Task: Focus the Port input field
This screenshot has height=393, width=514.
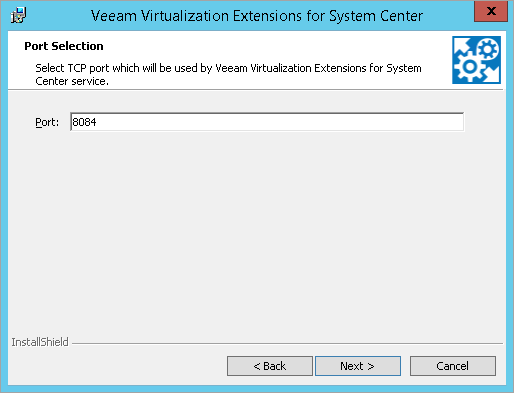Action: pyautogui.click(x=267, y=122)
